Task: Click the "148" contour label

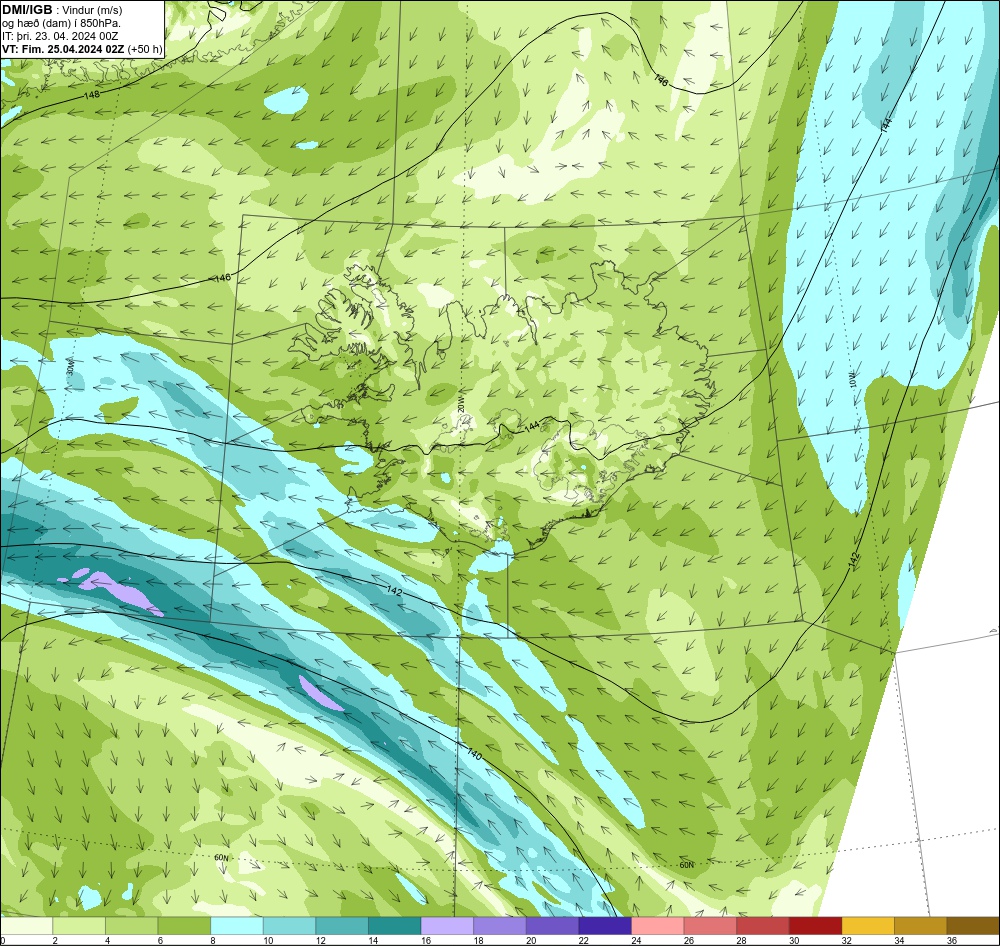Action: point(92,94)
